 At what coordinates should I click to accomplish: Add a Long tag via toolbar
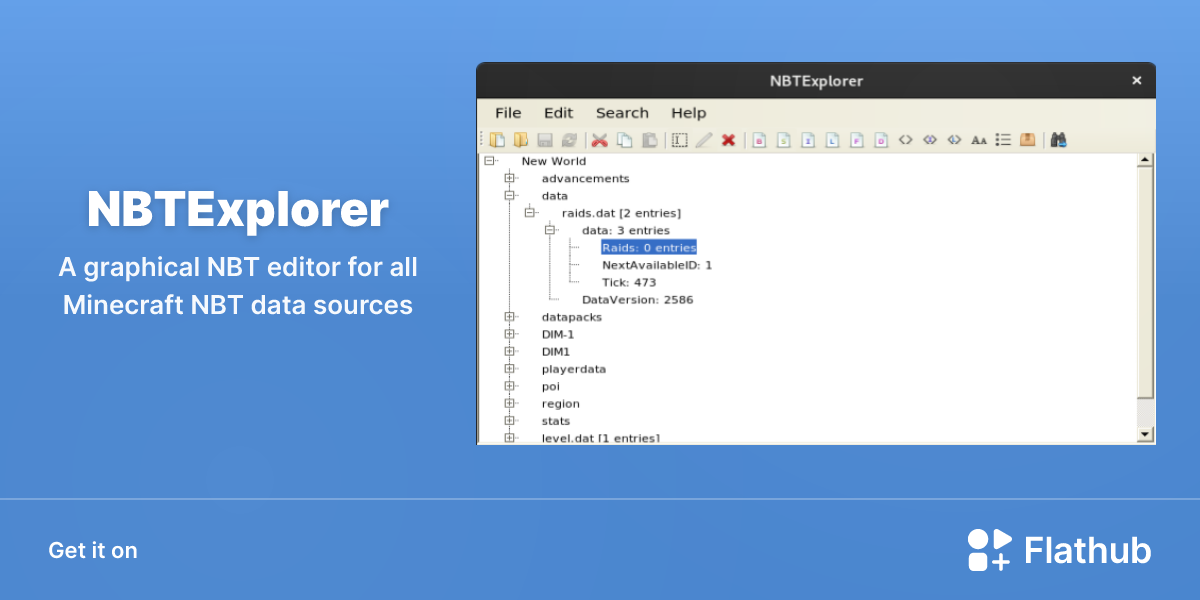tap(832, 140)
